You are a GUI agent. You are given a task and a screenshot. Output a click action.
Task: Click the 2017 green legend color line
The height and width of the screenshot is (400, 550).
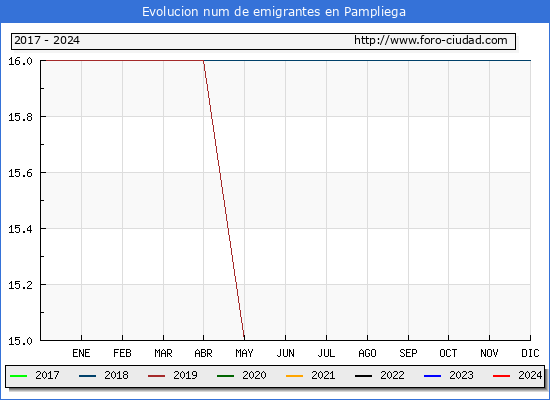click(19, 376)
